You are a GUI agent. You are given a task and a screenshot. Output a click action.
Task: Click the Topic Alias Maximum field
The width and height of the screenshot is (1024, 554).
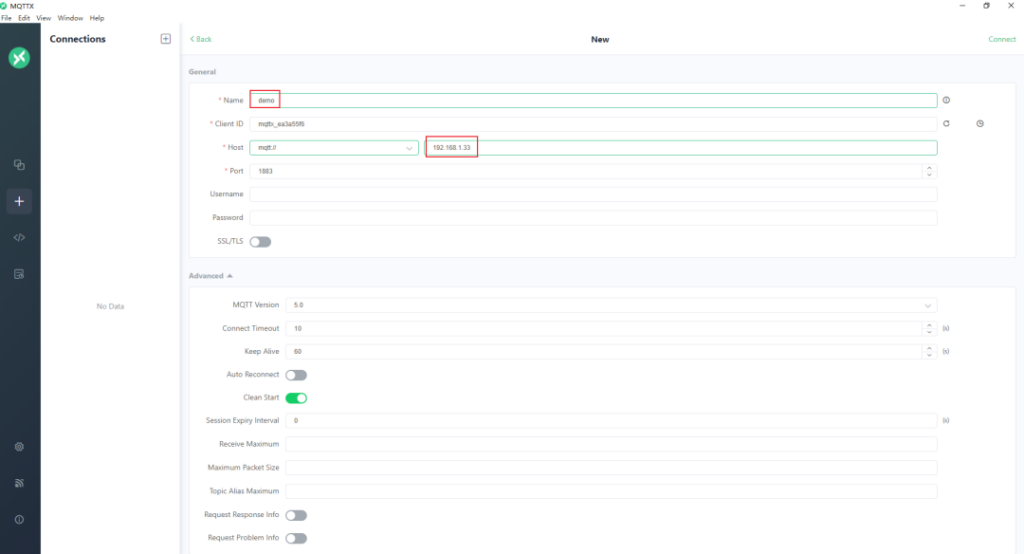(x=611, y=491)
